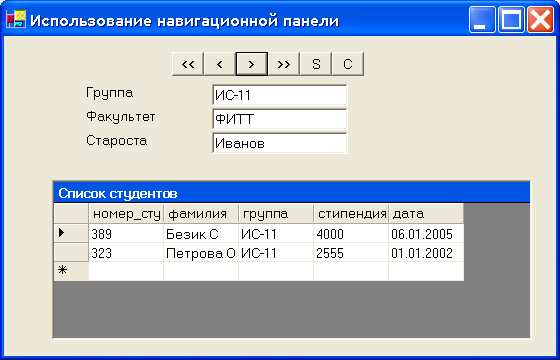This screenshot has width=560, height=360.
Task: Maximize the window
Action: (x=511, y=20)
